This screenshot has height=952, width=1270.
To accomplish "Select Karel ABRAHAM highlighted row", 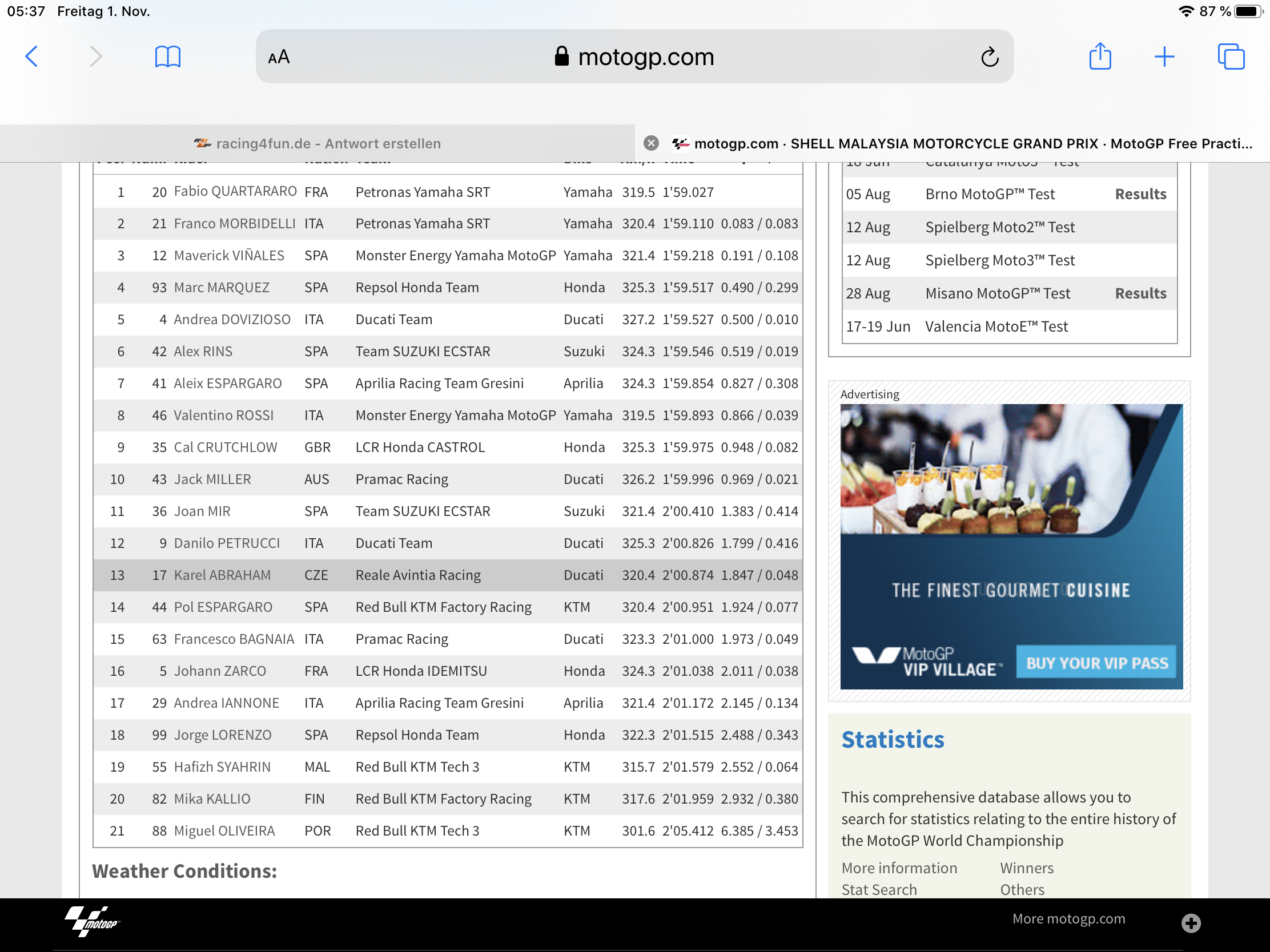I will [x=447, y=575].
